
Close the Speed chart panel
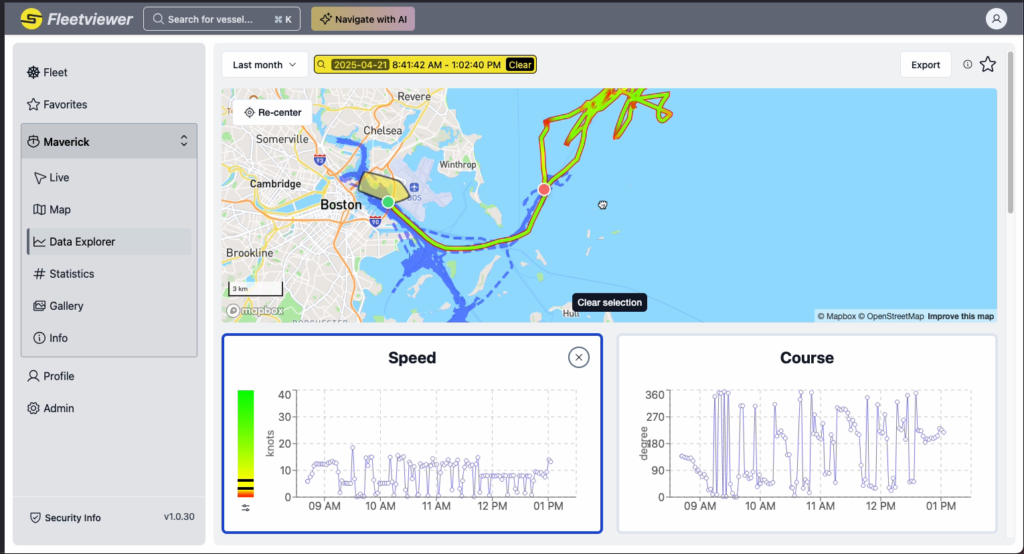(578, 357)
